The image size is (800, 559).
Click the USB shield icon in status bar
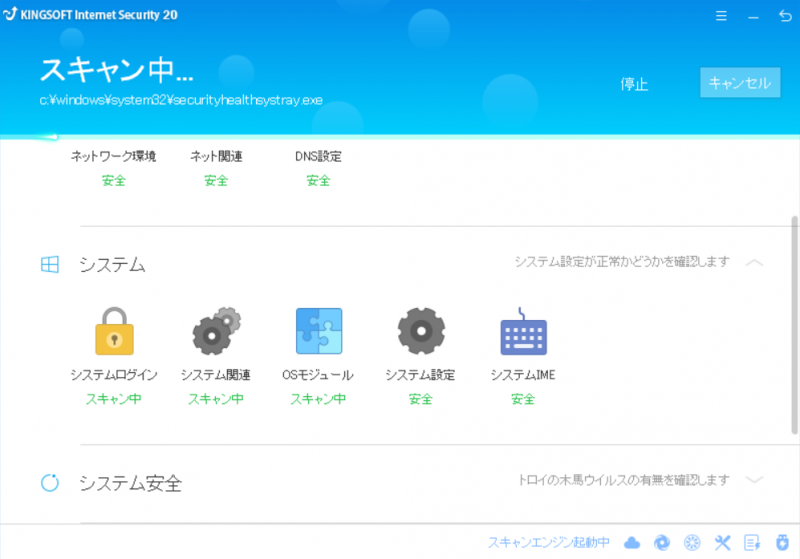tap(782, 543)
